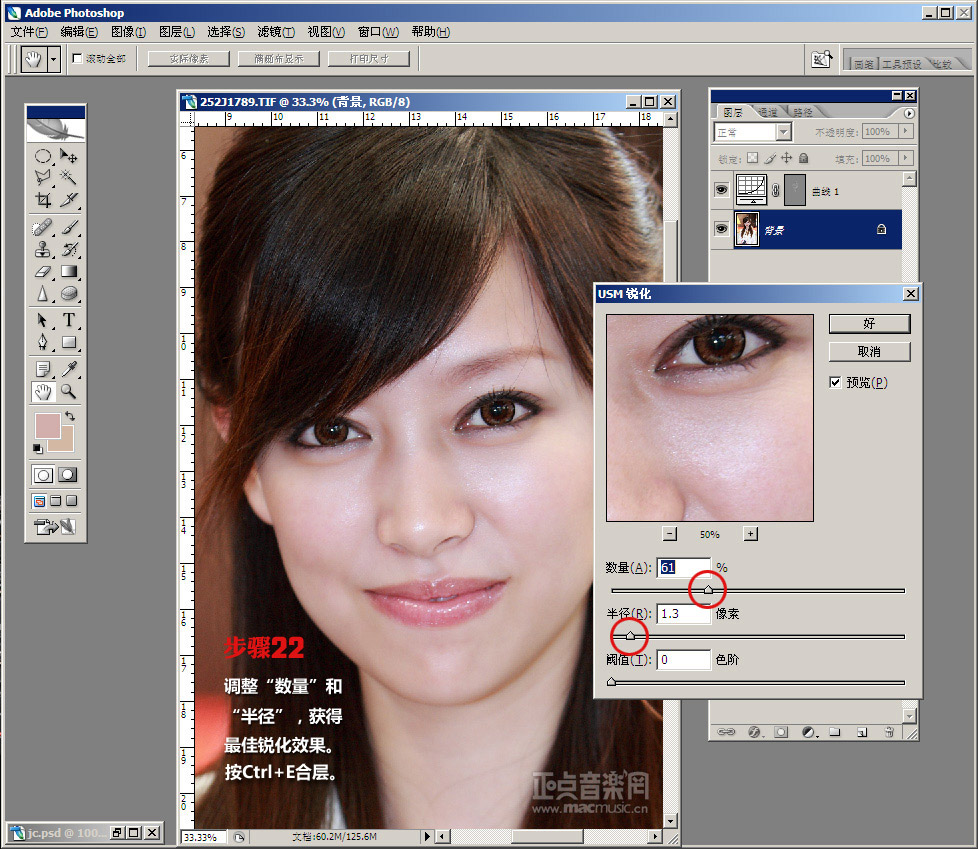
Task: Click the 取消 button
Action: click(x=869, y=351)
